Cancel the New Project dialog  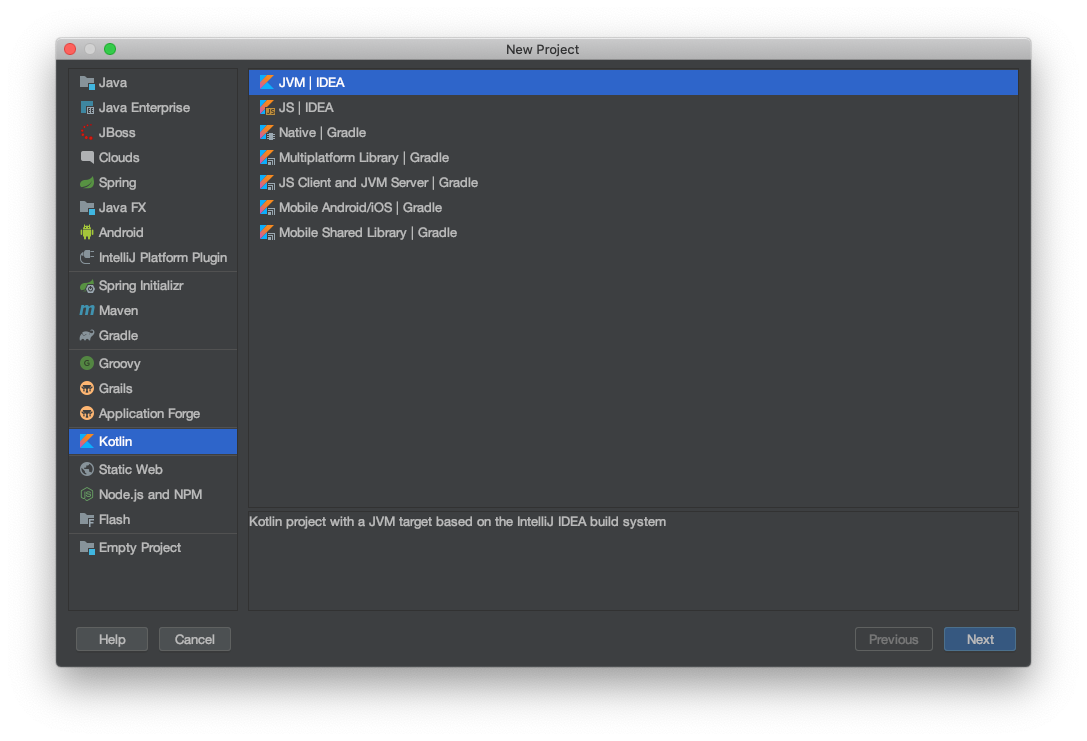coord(195,639)
